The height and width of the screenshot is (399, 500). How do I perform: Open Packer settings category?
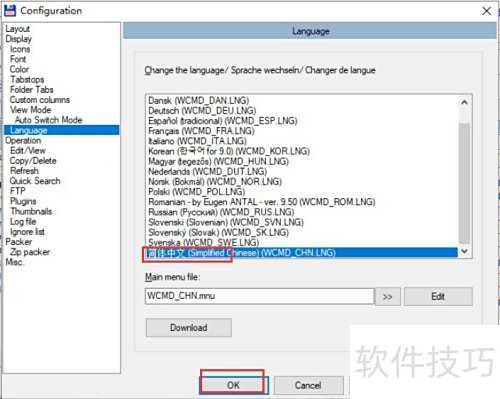point(19,242)
